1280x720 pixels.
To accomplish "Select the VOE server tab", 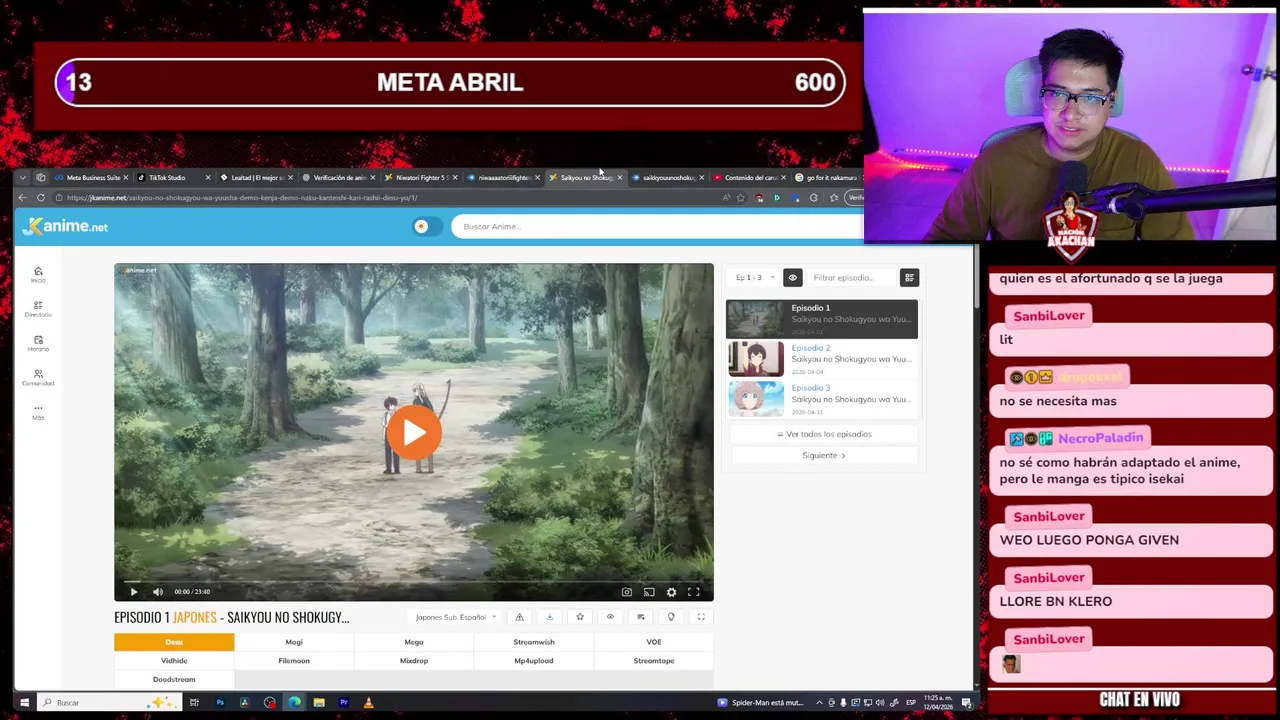I will click(654, 642).
